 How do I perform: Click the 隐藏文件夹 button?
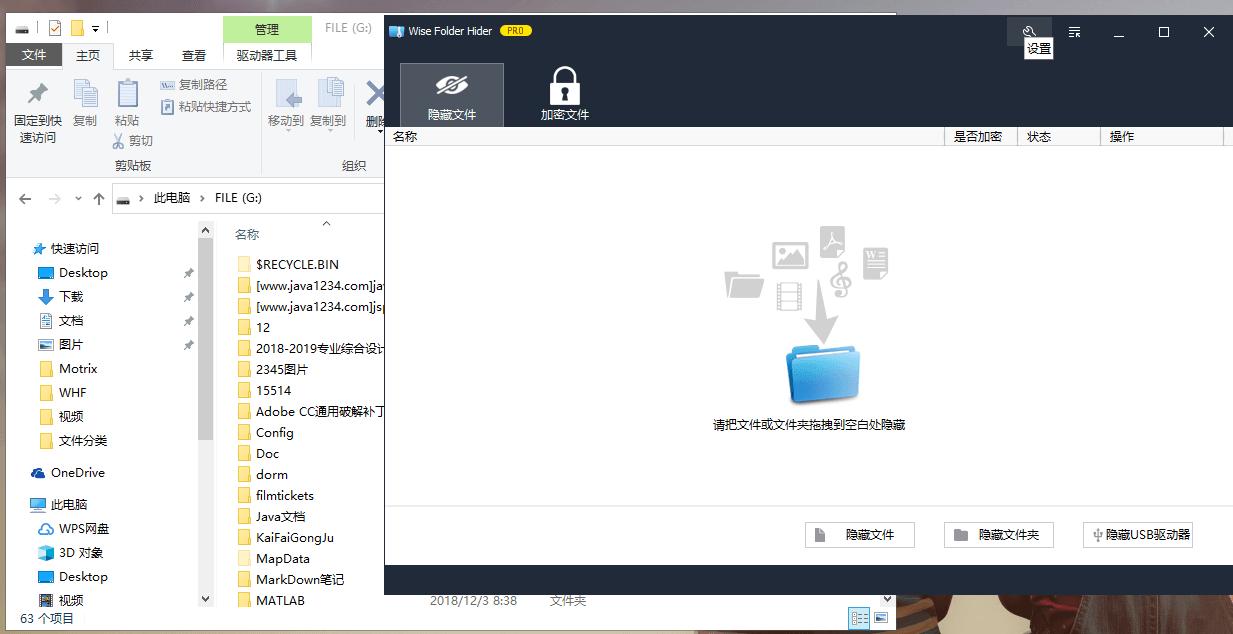(999, 535)
